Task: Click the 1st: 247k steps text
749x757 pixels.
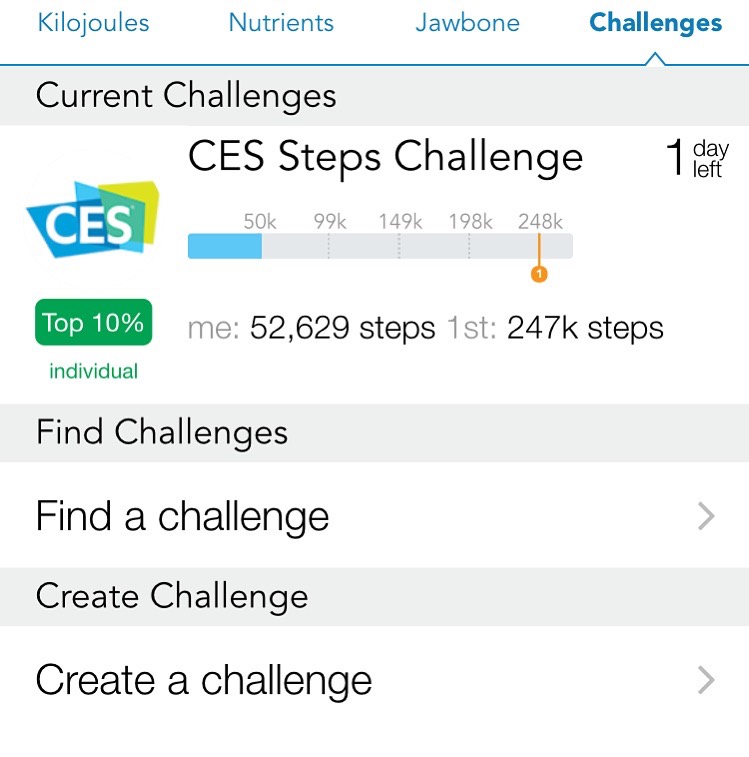Action: coord(555,328)
